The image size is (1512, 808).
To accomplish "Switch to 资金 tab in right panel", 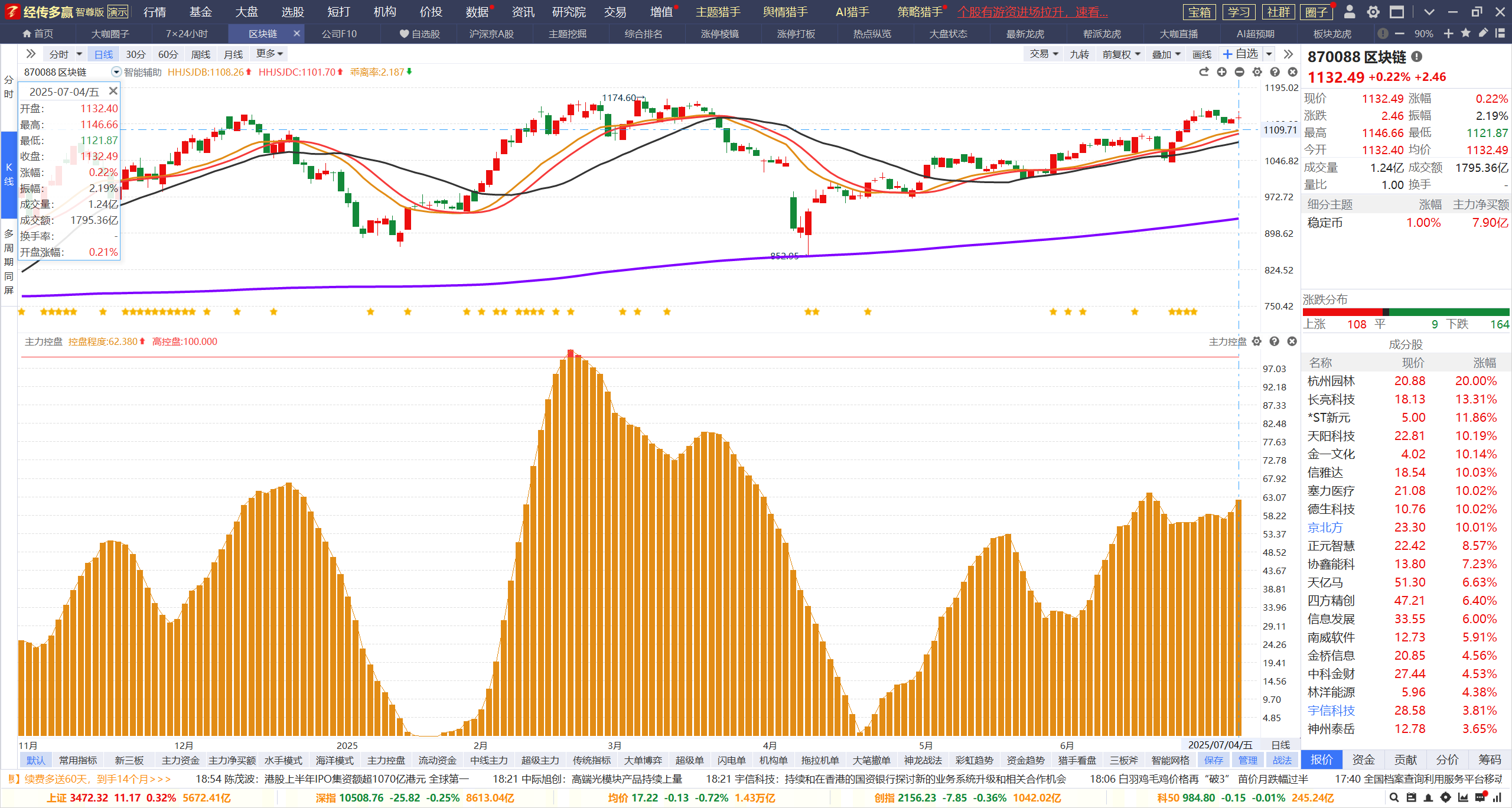I will tap(1363, 760).
